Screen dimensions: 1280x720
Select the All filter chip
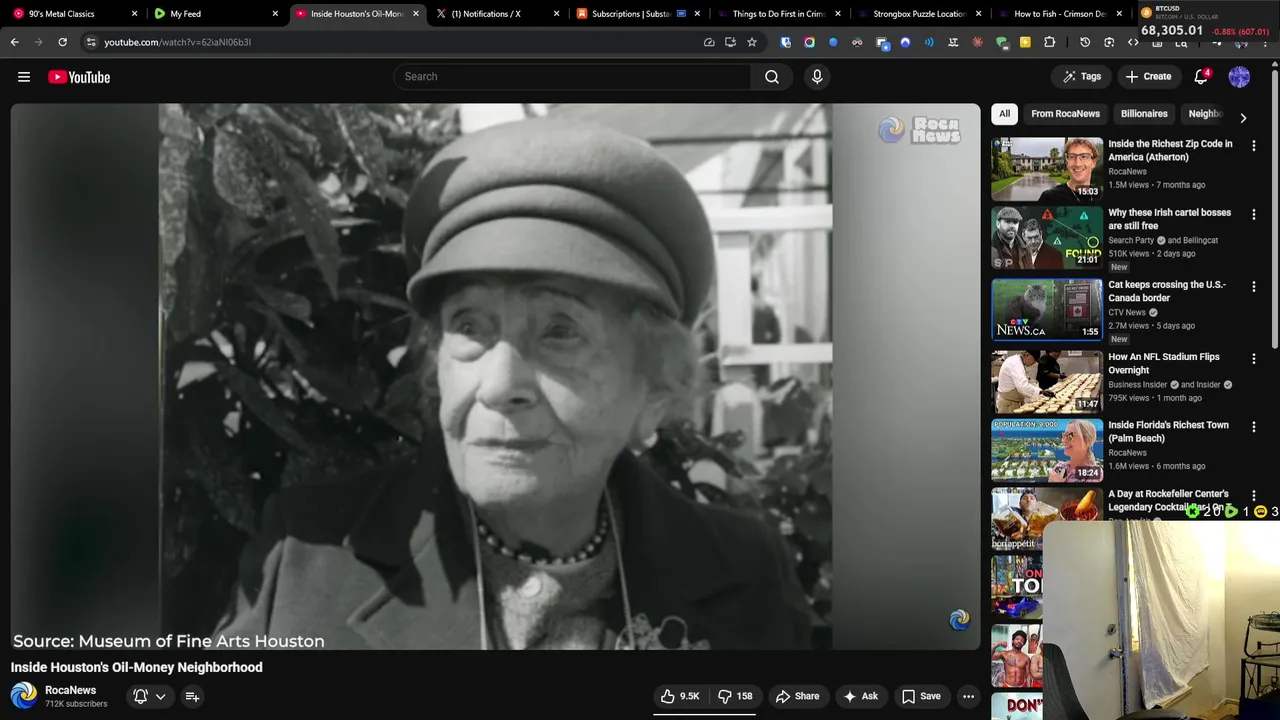1005,114
